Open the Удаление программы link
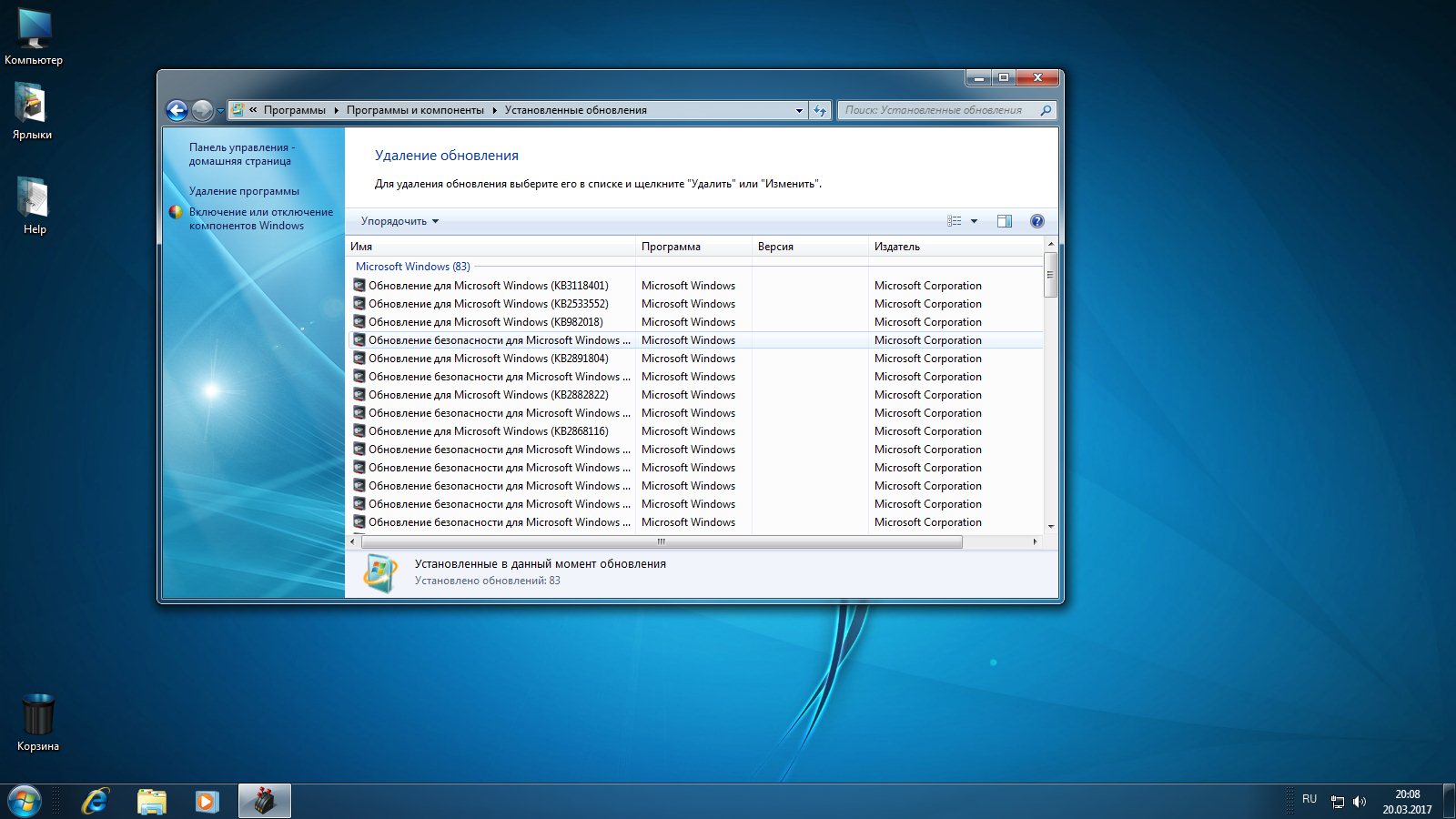The image size is (1456, 819). tap(244, 191)
